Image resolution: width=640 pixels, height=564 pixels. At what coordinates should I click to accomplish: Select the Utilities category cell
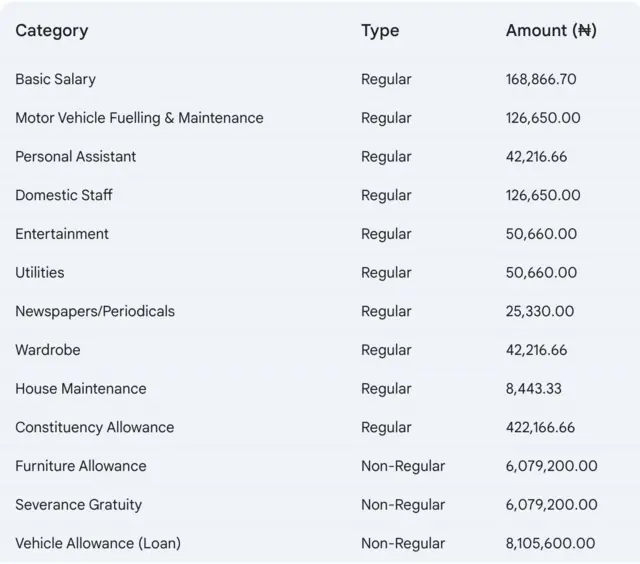point(40,273)
